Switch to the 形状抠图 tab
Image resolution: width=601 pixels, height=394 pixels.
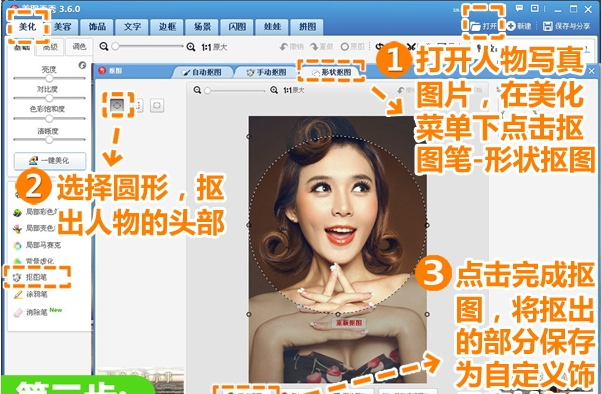[x=331, y=72]
